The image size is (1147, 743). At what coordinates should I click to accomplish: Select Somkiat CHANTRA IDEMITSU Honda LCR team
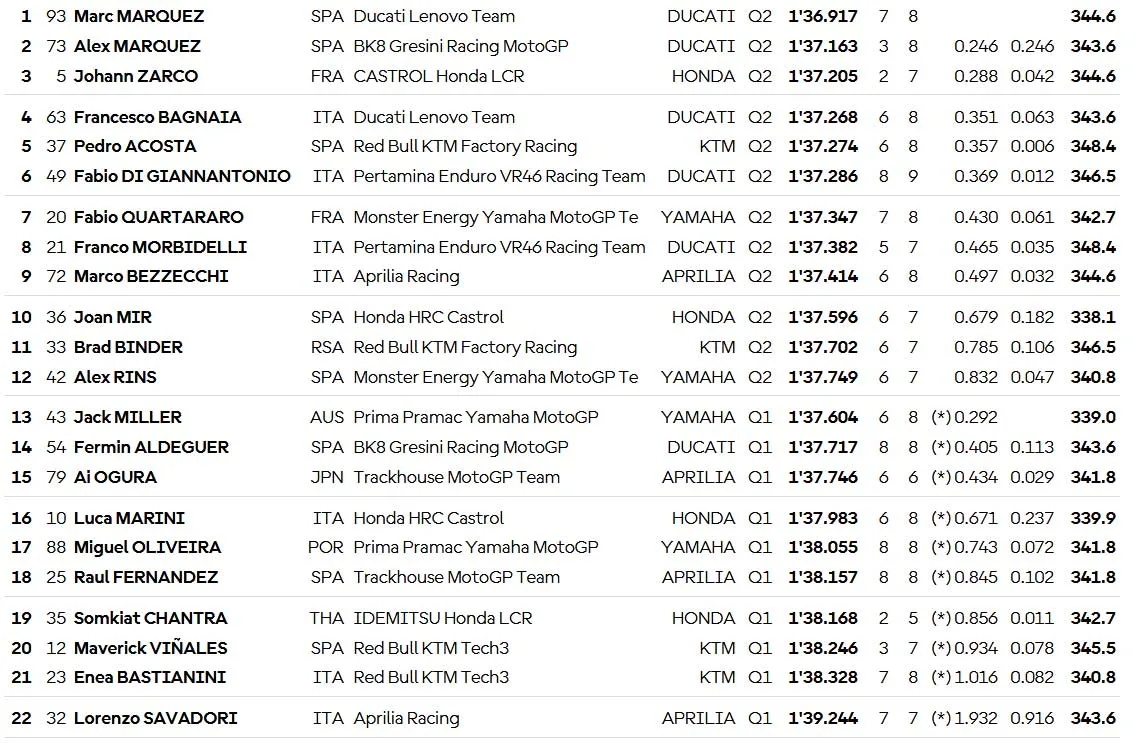pyautogui.click(x=443, y=619)
